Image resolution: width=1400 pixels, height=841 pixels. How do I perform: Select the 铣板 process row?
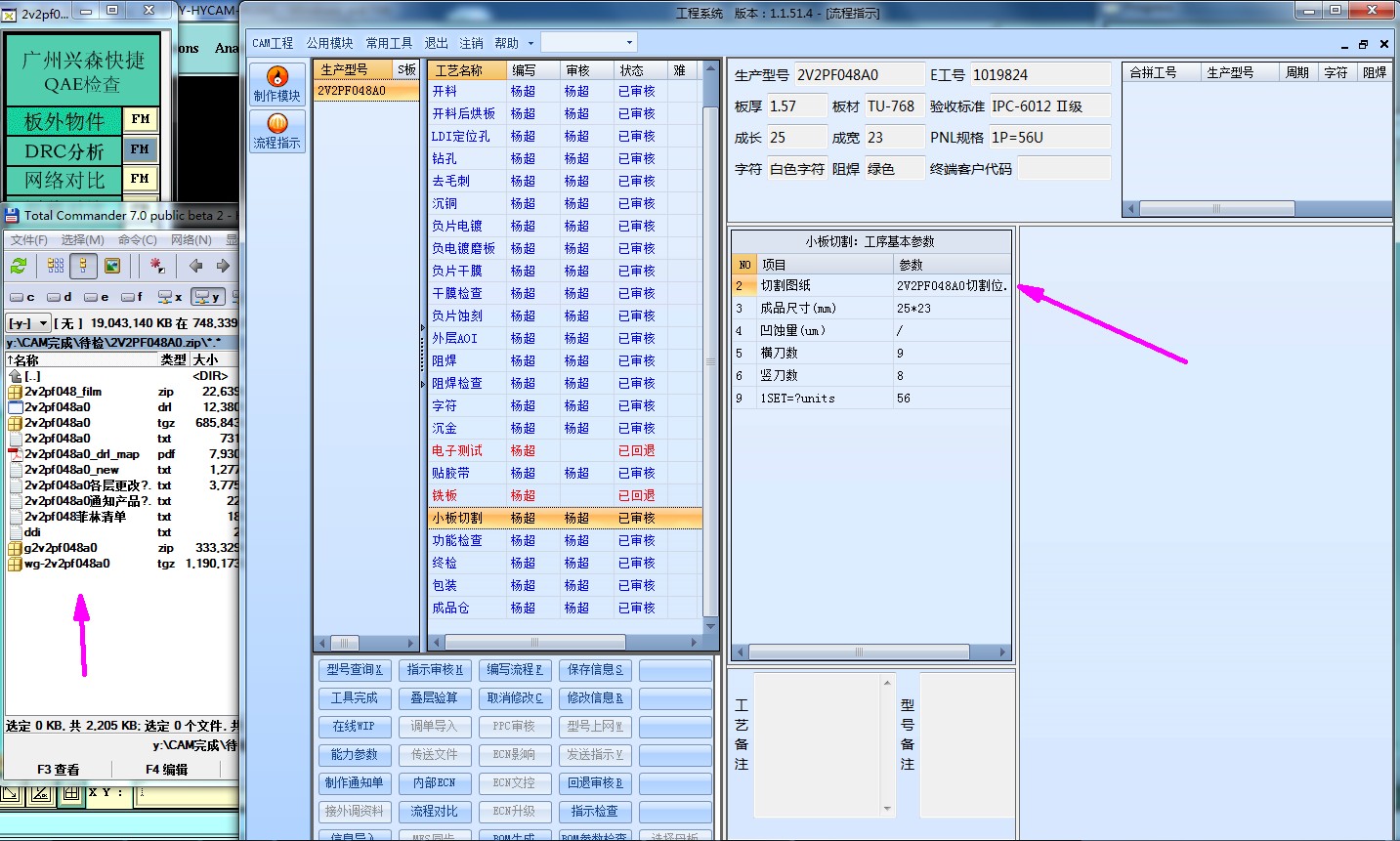click(565, 496)
